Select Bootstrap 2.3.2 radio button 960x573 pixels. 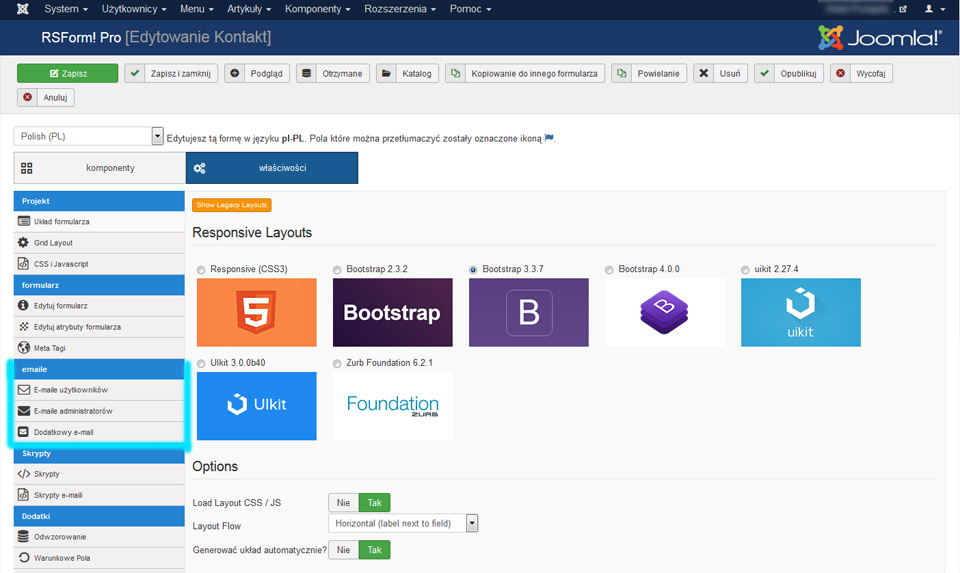tap(337, 270)
